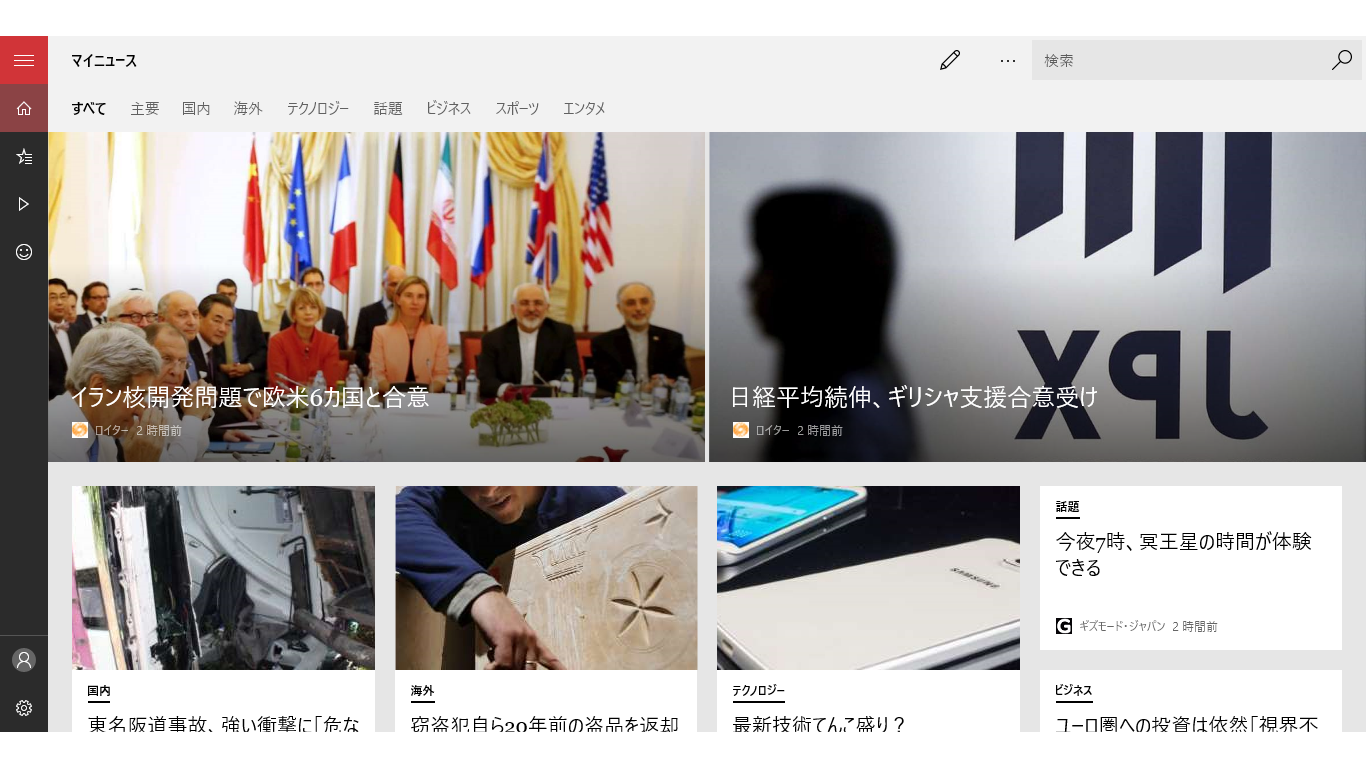
Task: Open the テクノロジー tab
Action: 318,108
